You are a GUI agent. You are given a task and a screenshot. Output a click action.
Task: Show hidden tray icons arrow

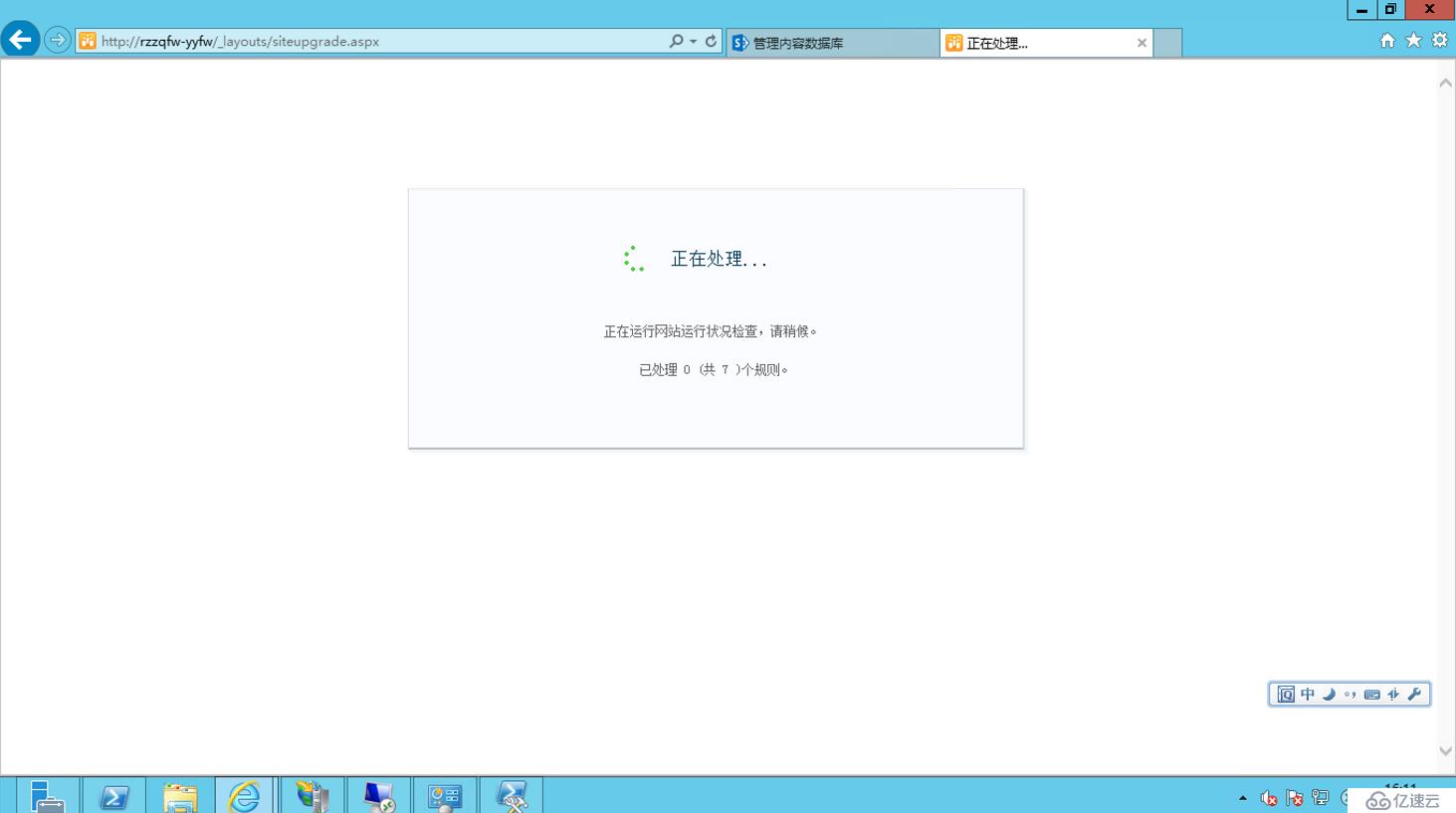1243,798
